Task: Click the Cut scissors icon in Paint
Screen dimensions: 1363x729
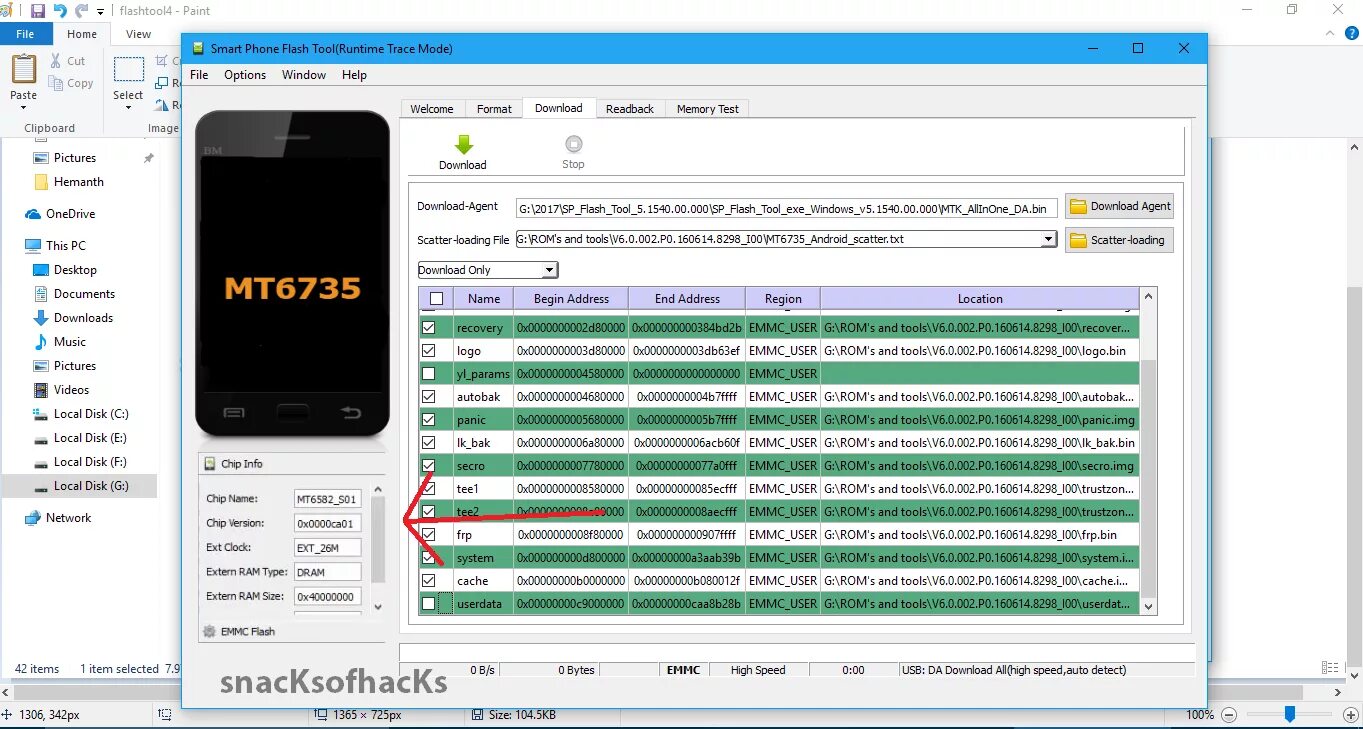Action: pyautogui.click(x=56, y=61)
